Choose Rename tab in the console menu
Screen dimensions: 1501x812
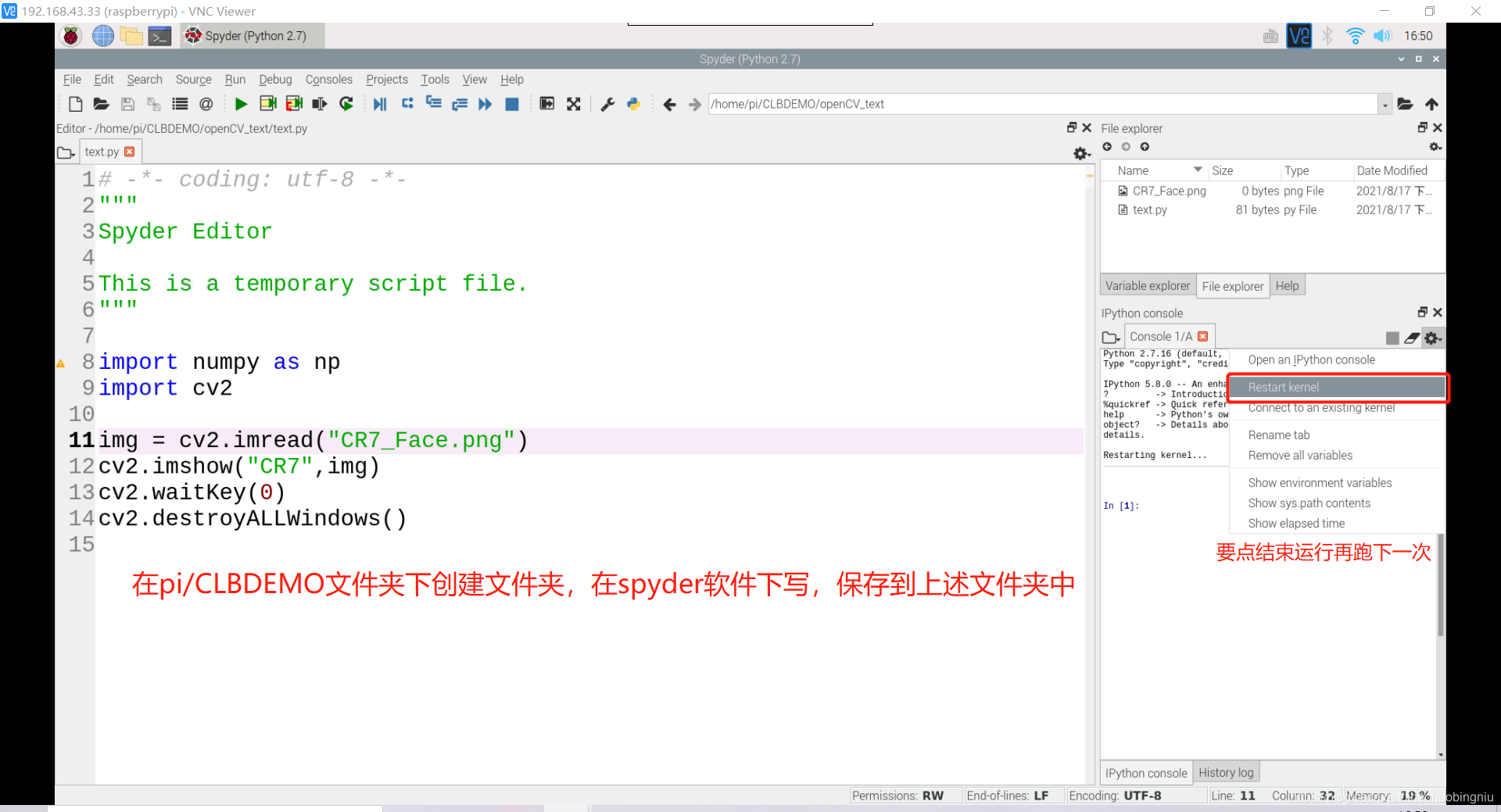[1337, 435]
